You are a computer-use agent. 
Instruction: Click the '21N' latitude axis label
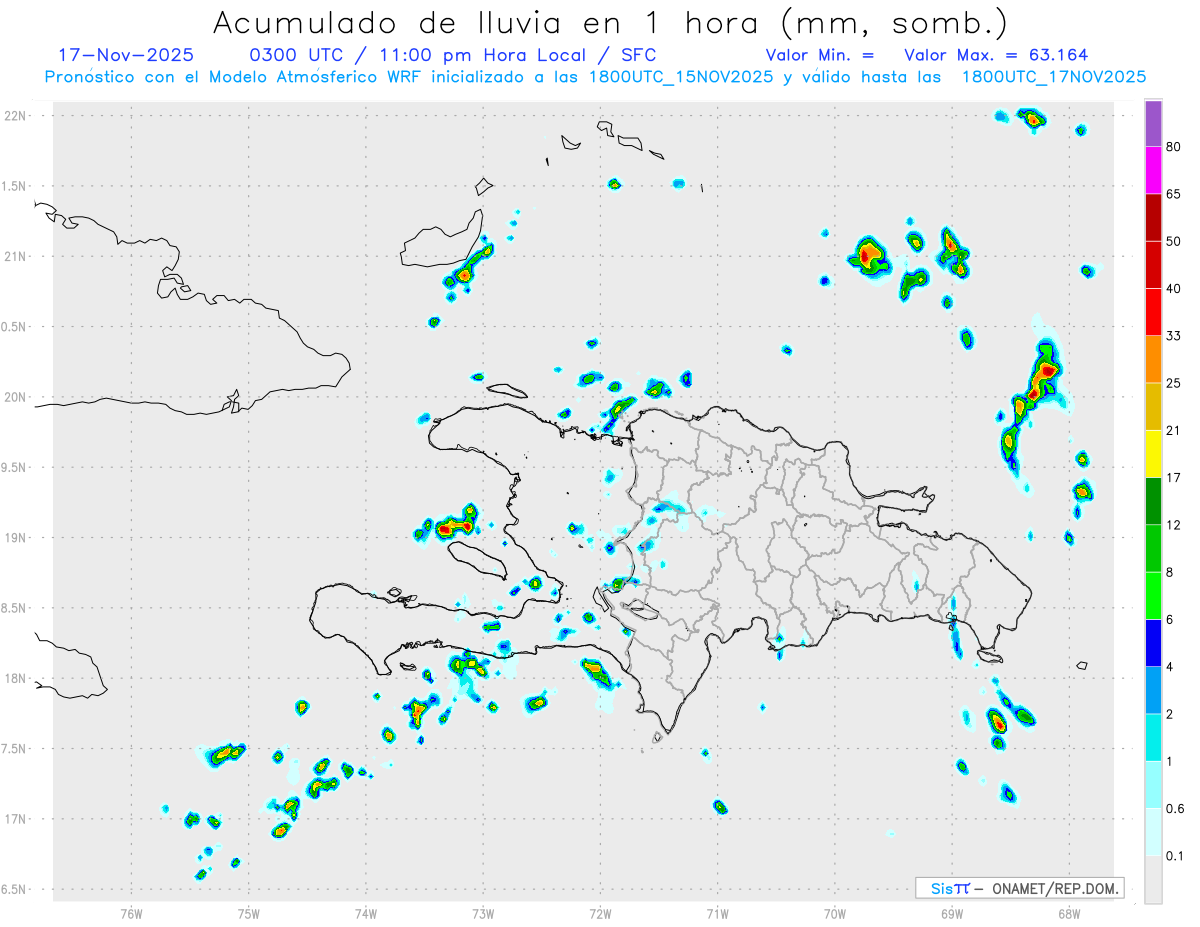[x=16, y=256]
